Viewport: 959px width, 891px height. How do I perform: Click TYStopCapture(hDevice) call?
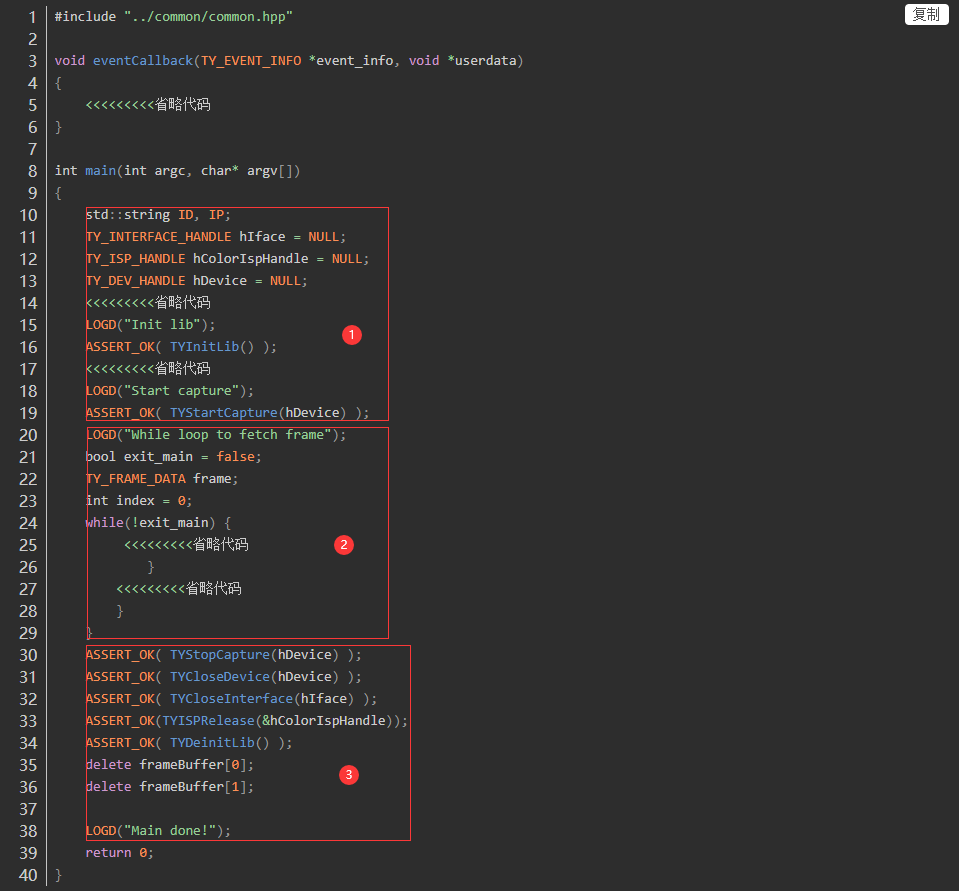point(254,655)
